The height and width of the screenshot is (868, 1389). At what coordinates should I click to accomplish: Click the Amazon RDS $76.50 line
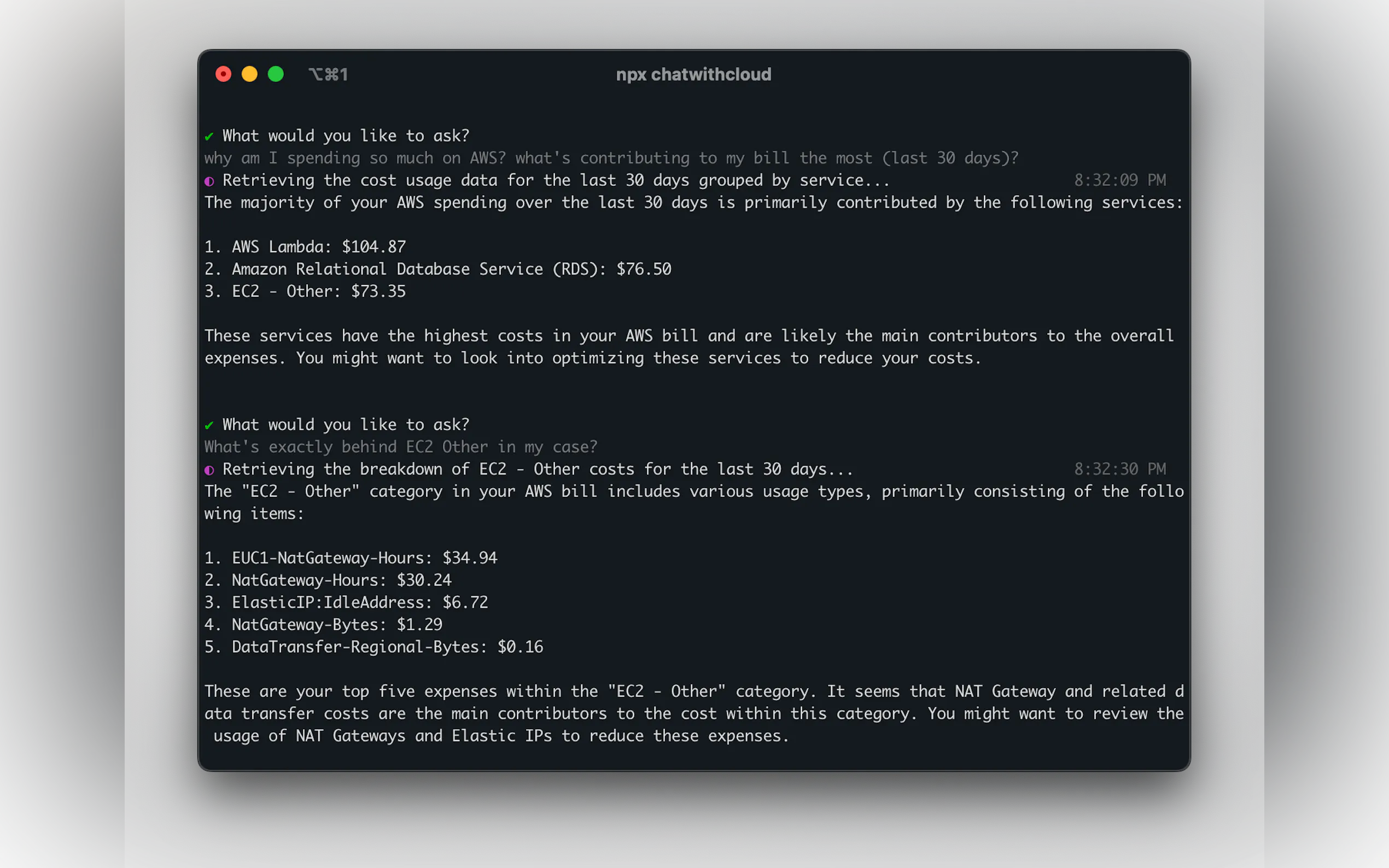437,269
